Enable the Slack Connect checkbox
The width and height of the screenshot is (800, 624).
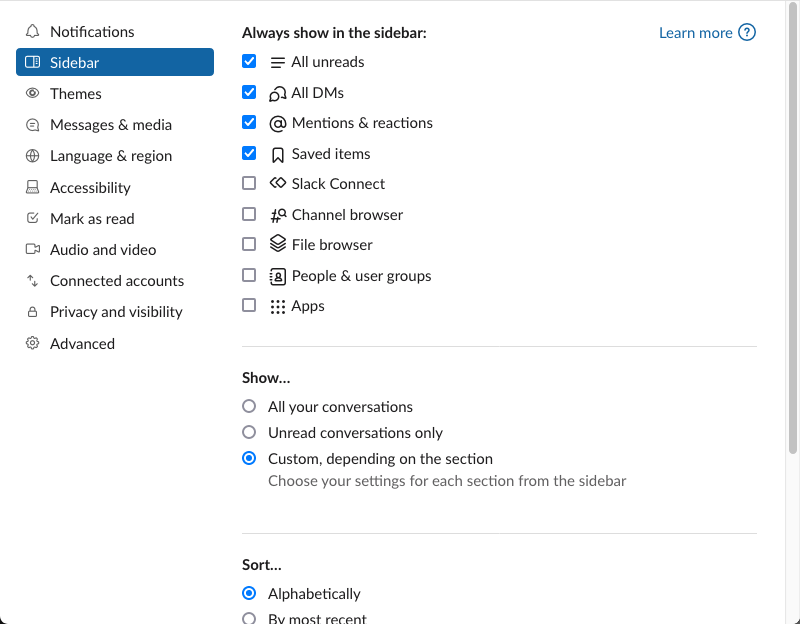click(x=249, y=183)
